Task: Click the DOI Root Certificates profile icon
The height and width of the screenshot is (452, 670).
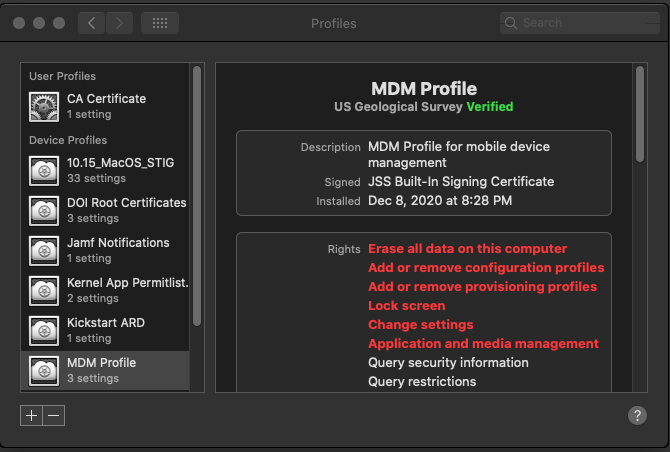Action: coord(44,211)
